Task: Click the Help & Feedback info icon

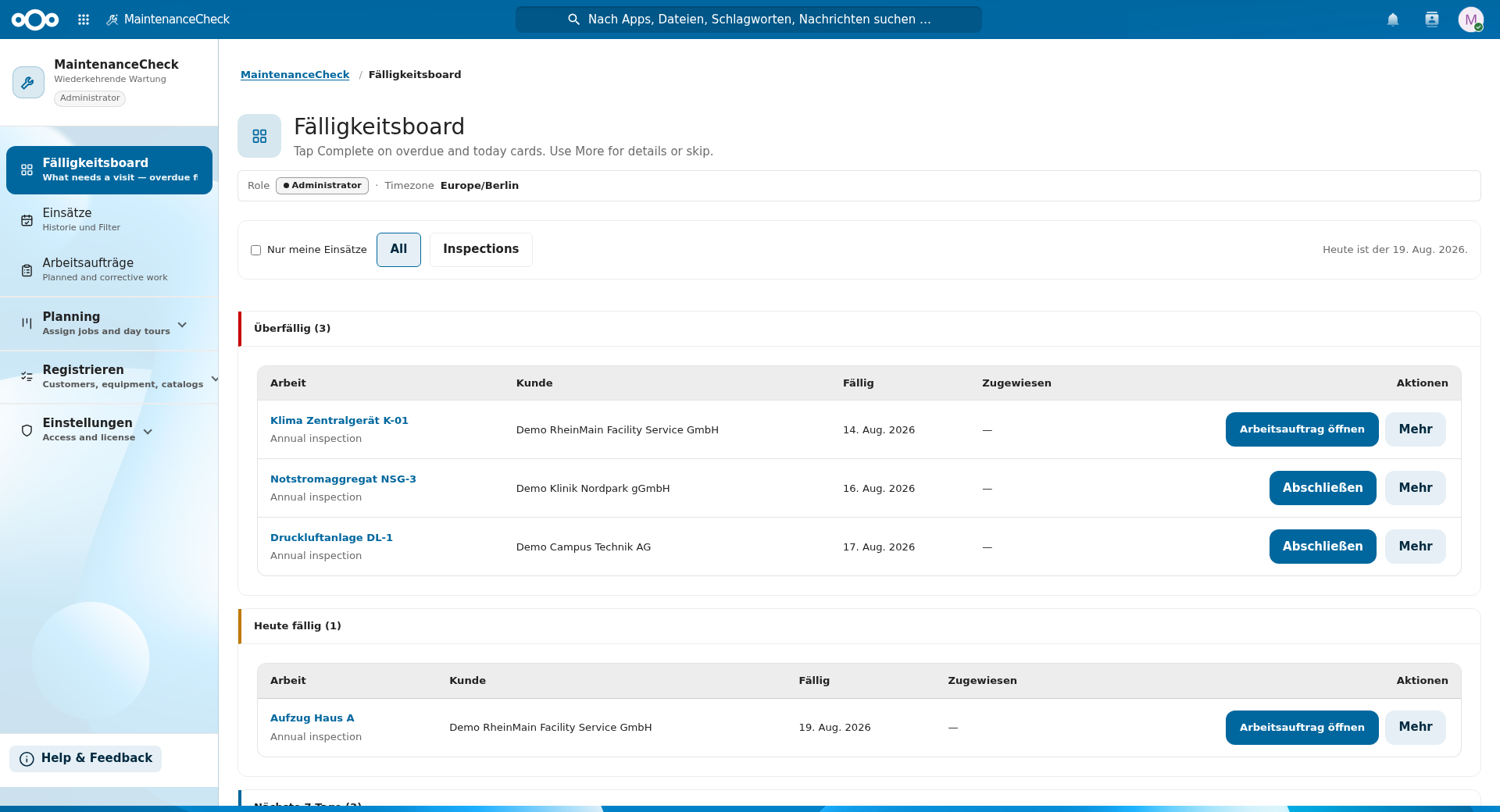Action: click(x=27, y=759)
